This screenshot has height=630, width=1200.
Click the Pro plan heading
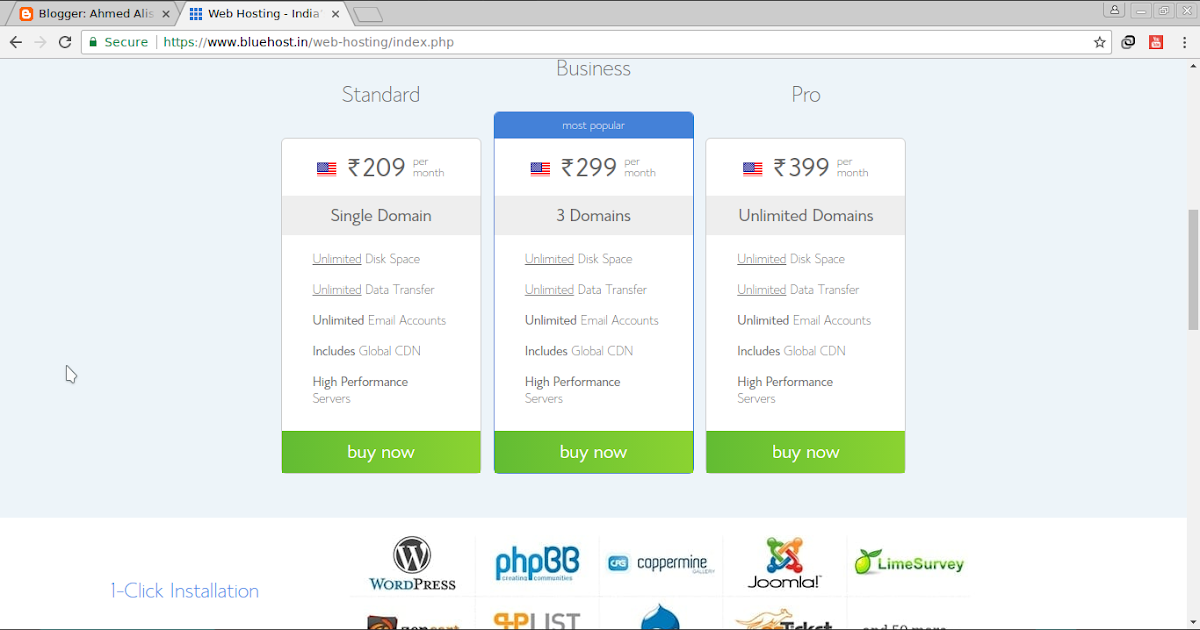click(x=806, y=94)
